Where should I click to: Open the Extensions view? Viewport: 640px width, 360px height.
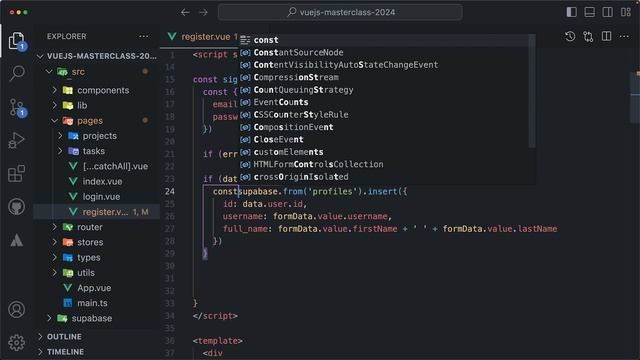[17, 174]
